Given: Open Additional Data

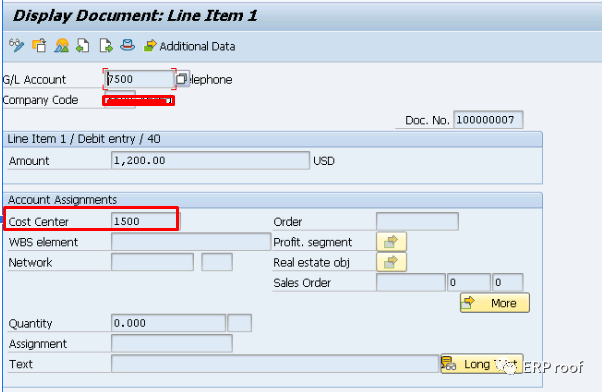Looking at the screenshot, I should pyautogui.click(x=190, y=46).
